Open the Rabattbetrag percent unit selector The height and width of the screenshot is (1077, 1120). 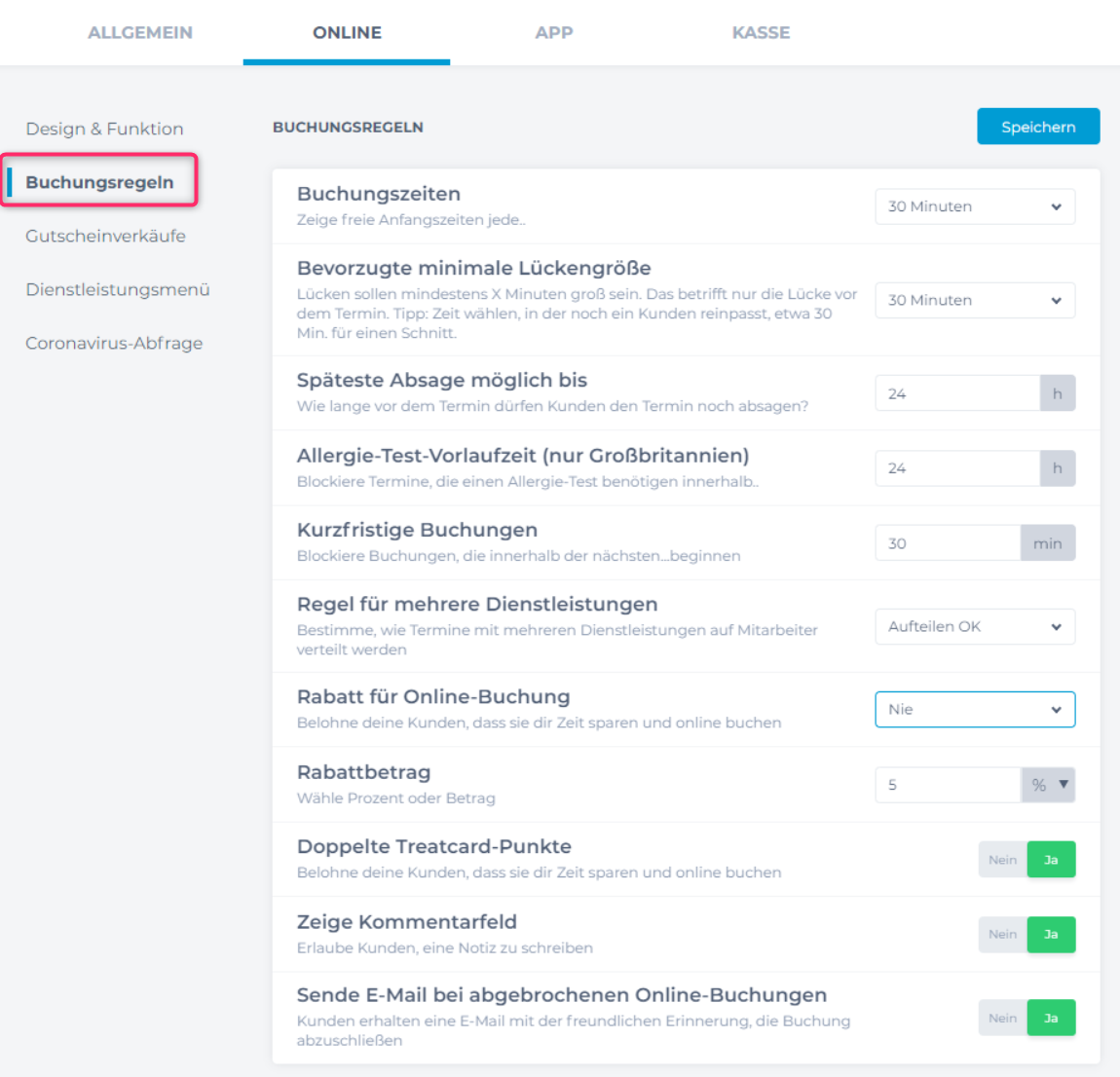click(x=1049, y=785)
